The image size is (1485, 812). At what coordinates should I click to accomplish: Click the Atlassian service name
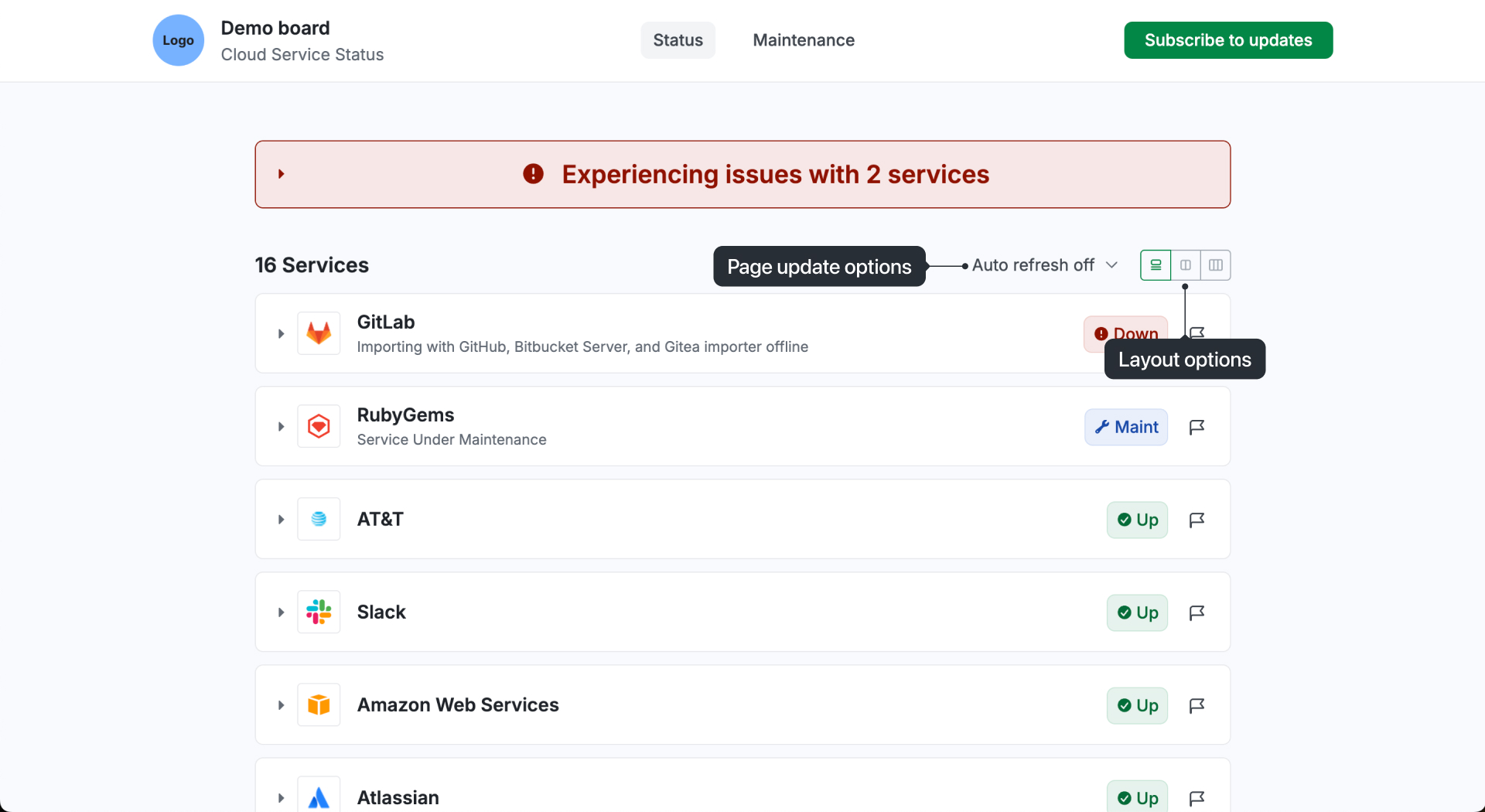[x=398, y=797]
